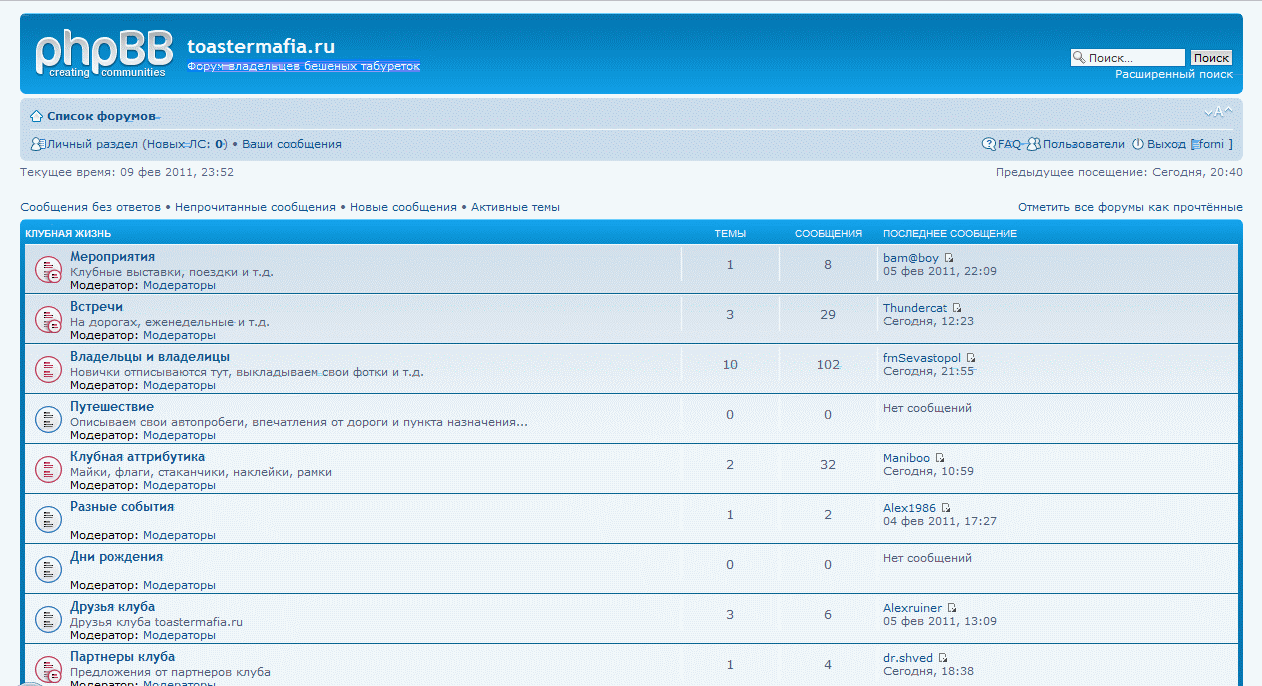This screenshot has height=686, width=1262.
Task: View latest post icon next to frnSevastopol
Action: click(x=971, y=358)
